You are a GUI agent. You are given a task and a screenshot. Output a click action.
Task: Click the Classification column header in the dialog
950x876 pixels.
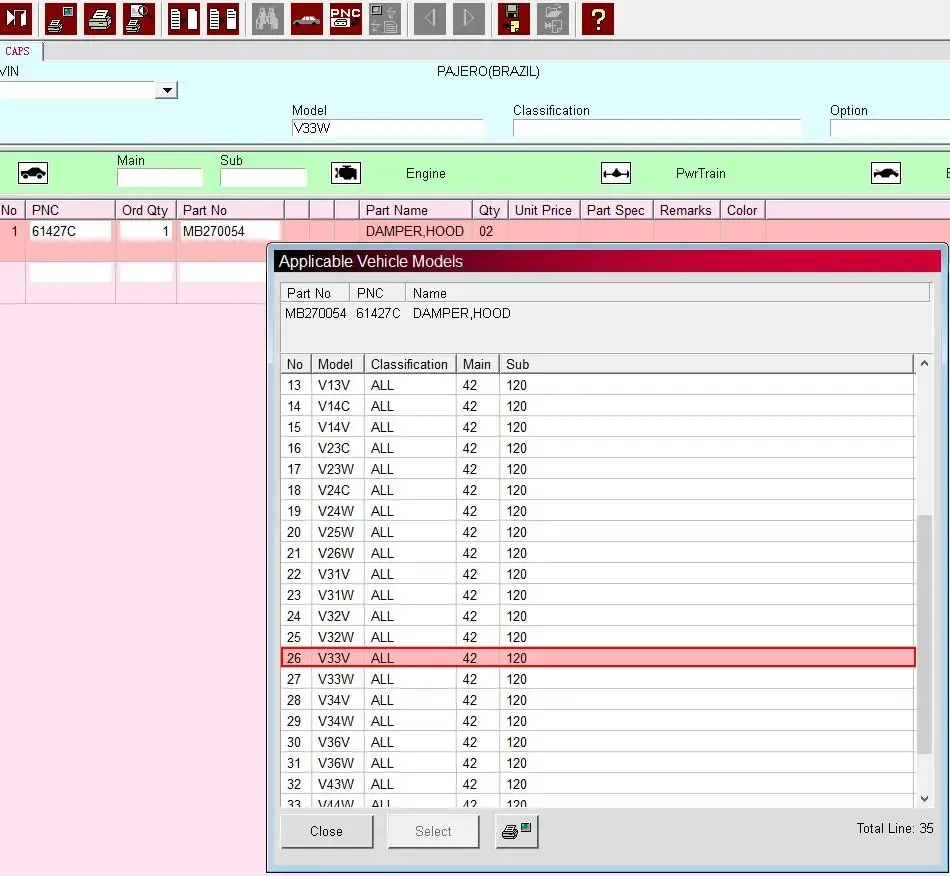(410, 364)
